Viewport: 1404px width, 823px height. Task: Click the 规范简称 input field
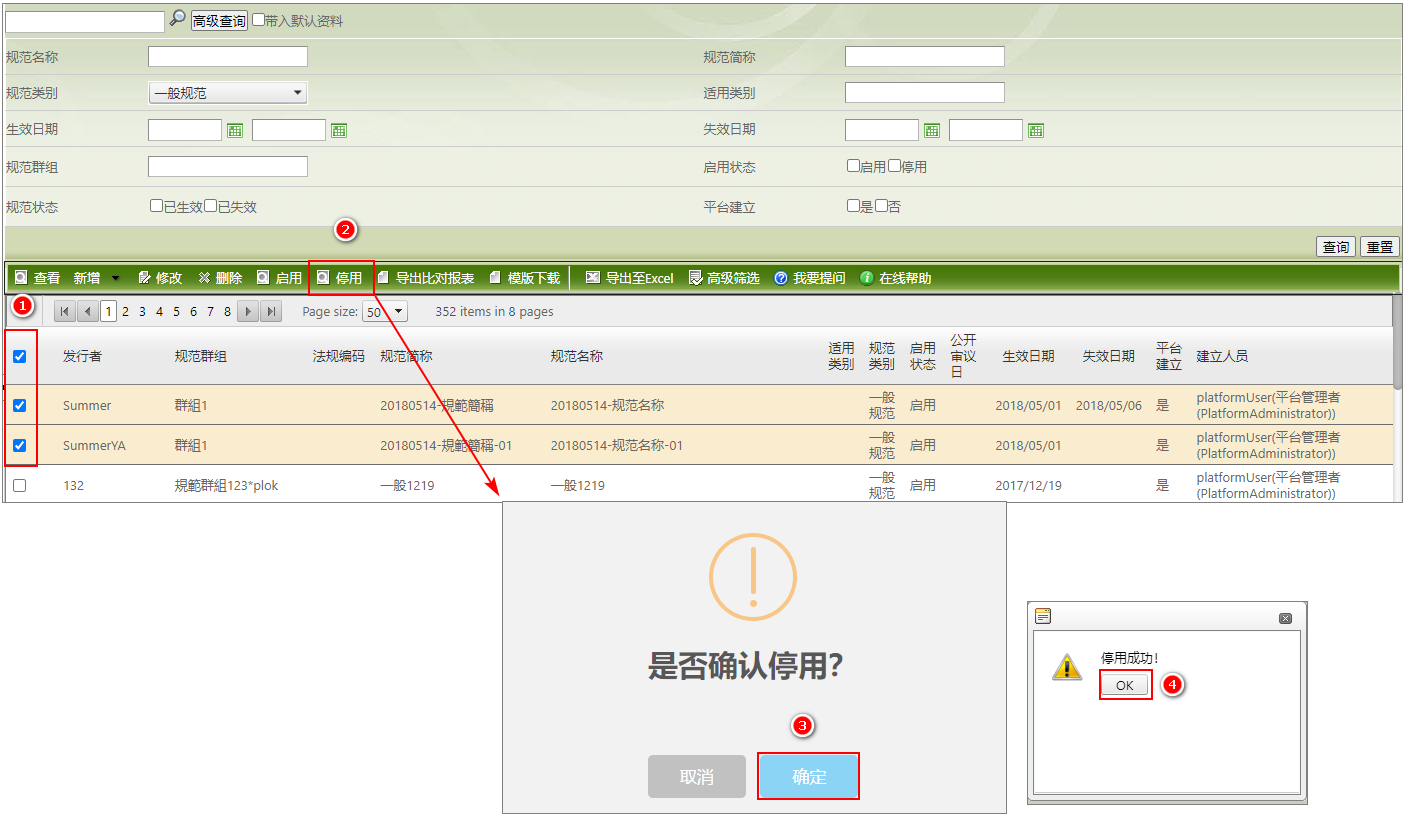click(x=925, y=57)
